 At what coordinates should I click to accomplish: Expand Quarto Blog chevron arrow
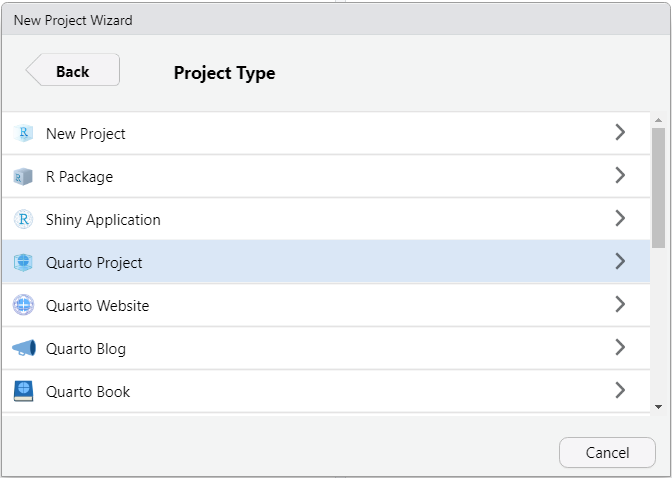point(620,347)
